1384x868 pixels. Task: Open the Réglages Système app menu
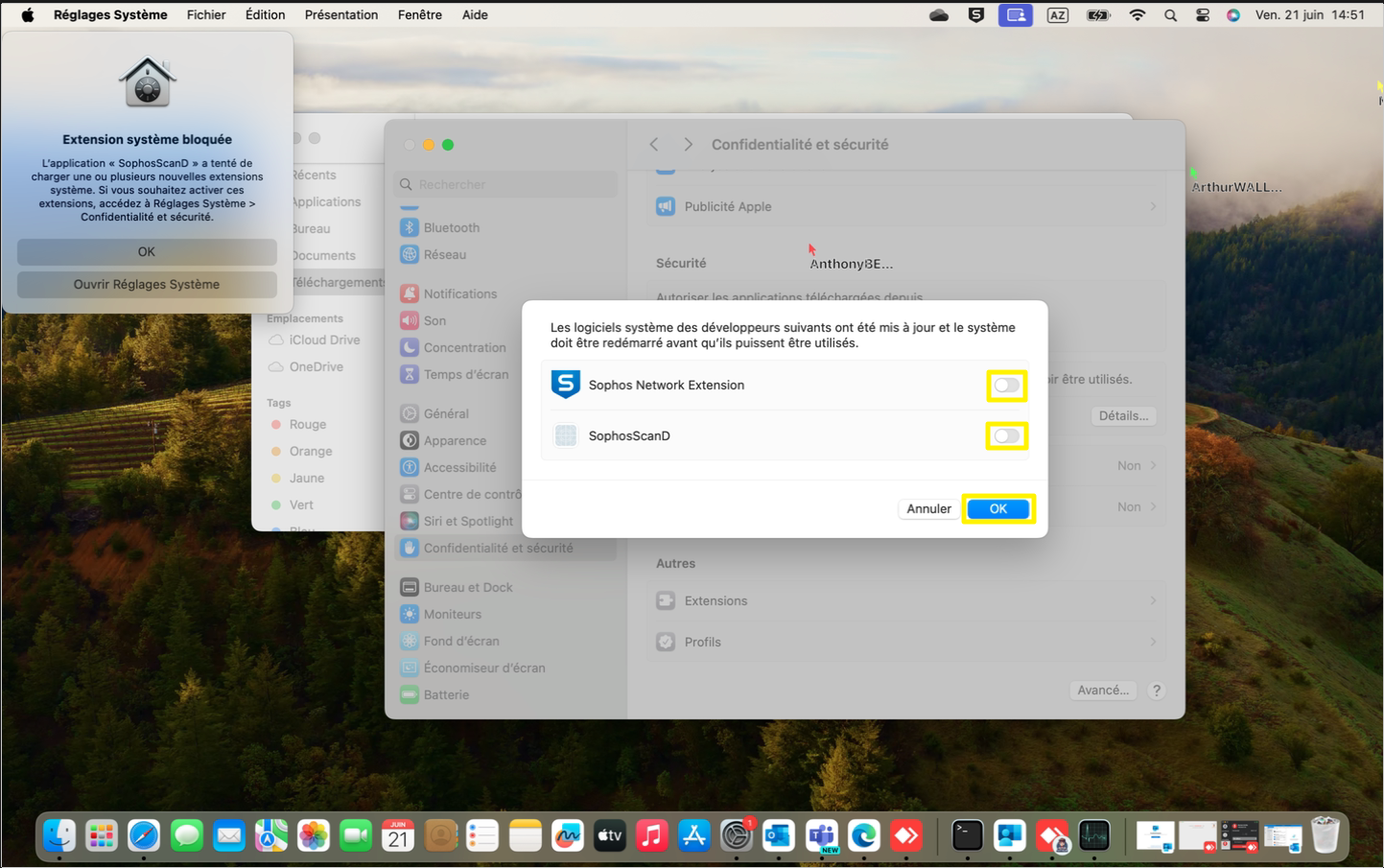(x=110, y=14)
